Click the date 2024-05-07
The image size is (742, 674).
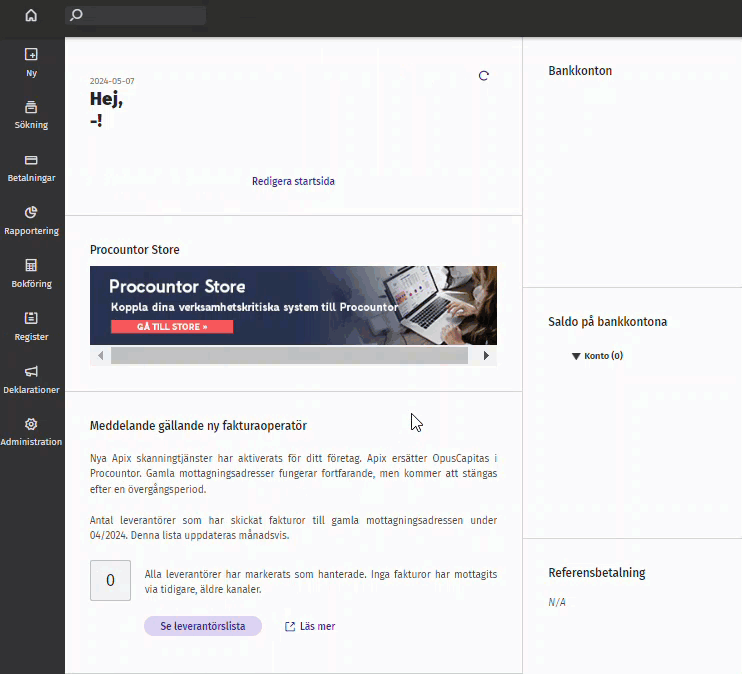(x=112, y=81)
